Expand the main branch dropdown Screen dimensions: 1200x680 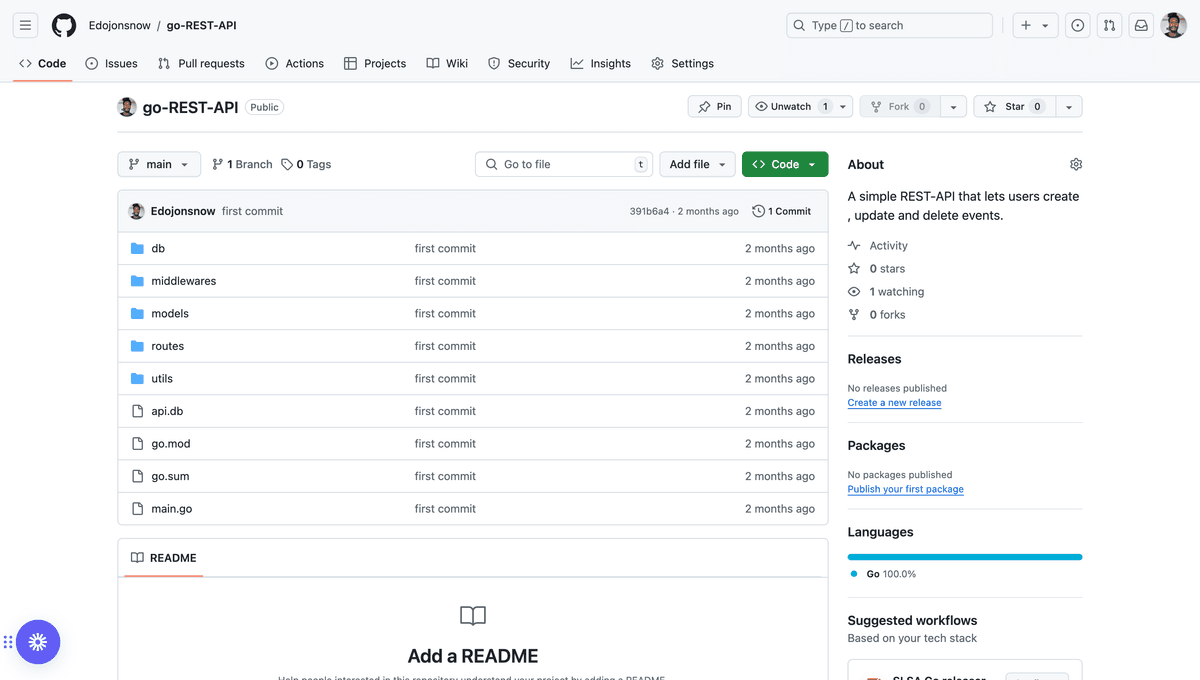[159, 164]
